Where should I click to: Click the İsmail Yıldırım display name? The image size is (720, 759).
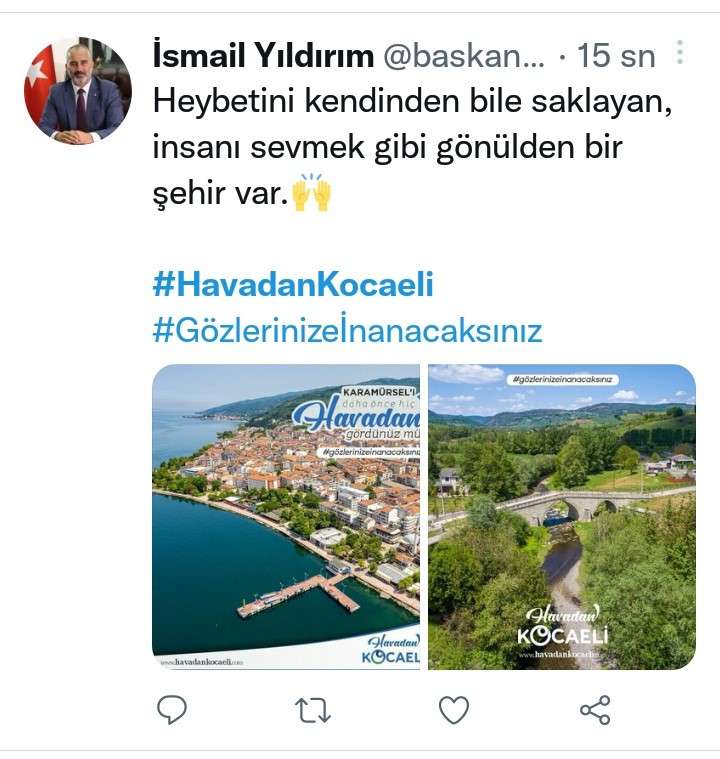pyautogui.click(x=263, y=55)
